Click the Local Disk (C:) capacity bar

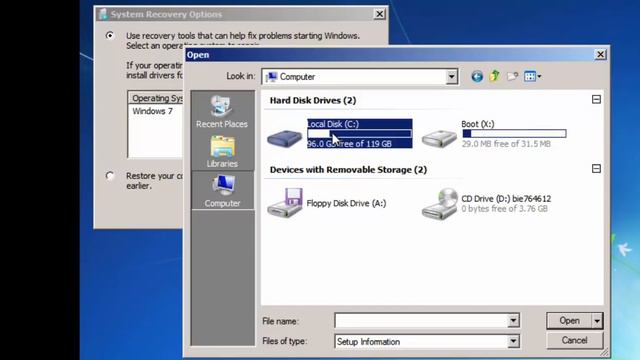(x=359, y=133)
